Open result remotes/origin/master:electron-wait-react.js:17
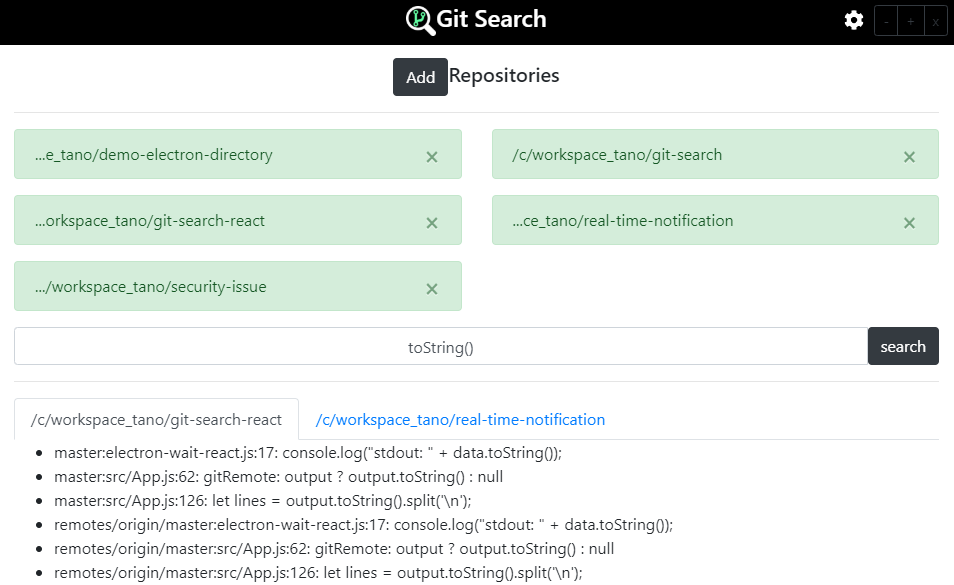The height and width of the screenshot is (585, 954). pos(363,524)
